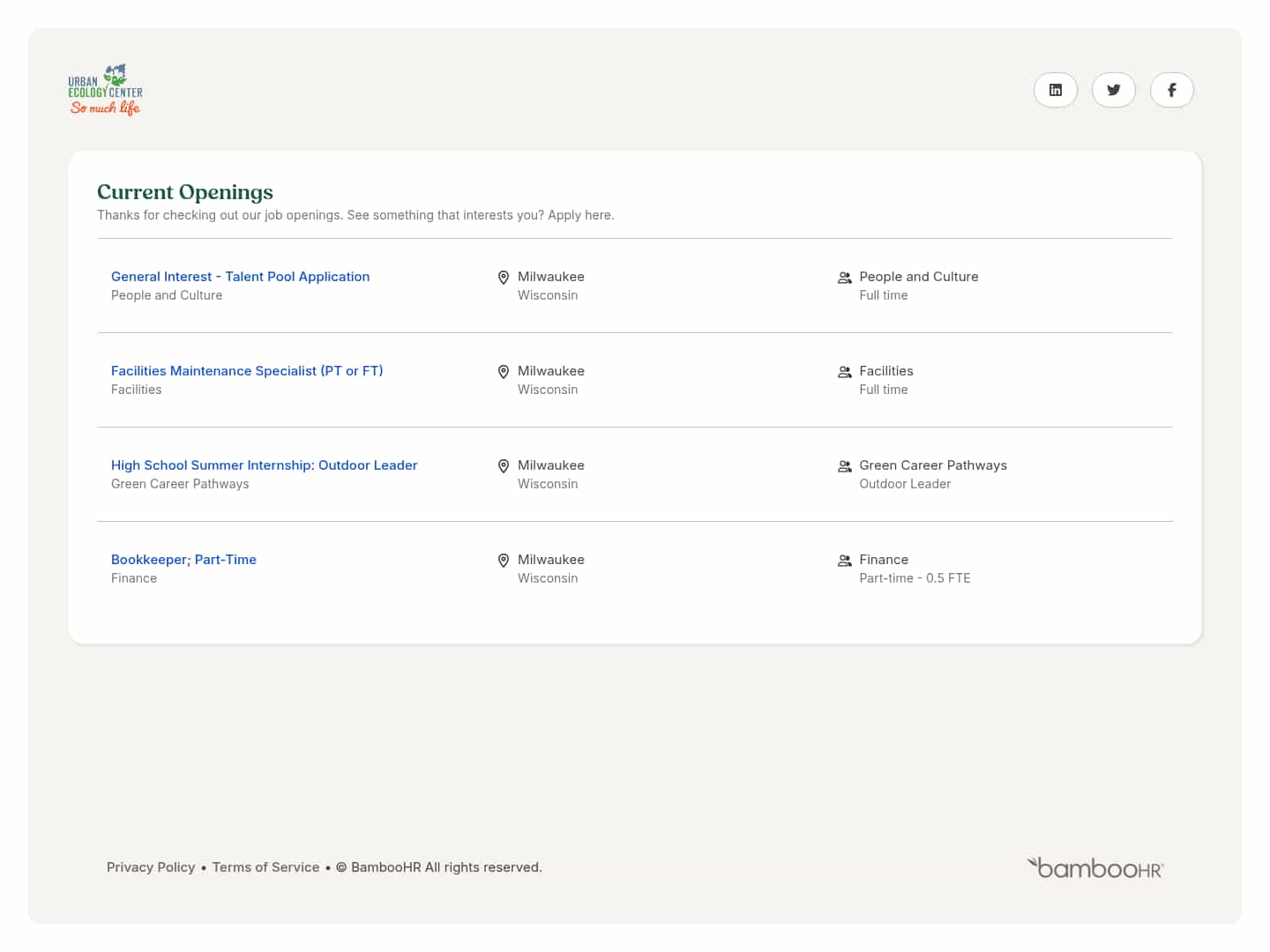
Task: Click the location pin beside the Facilities Maintenance listing
Action: pos(504,371)
